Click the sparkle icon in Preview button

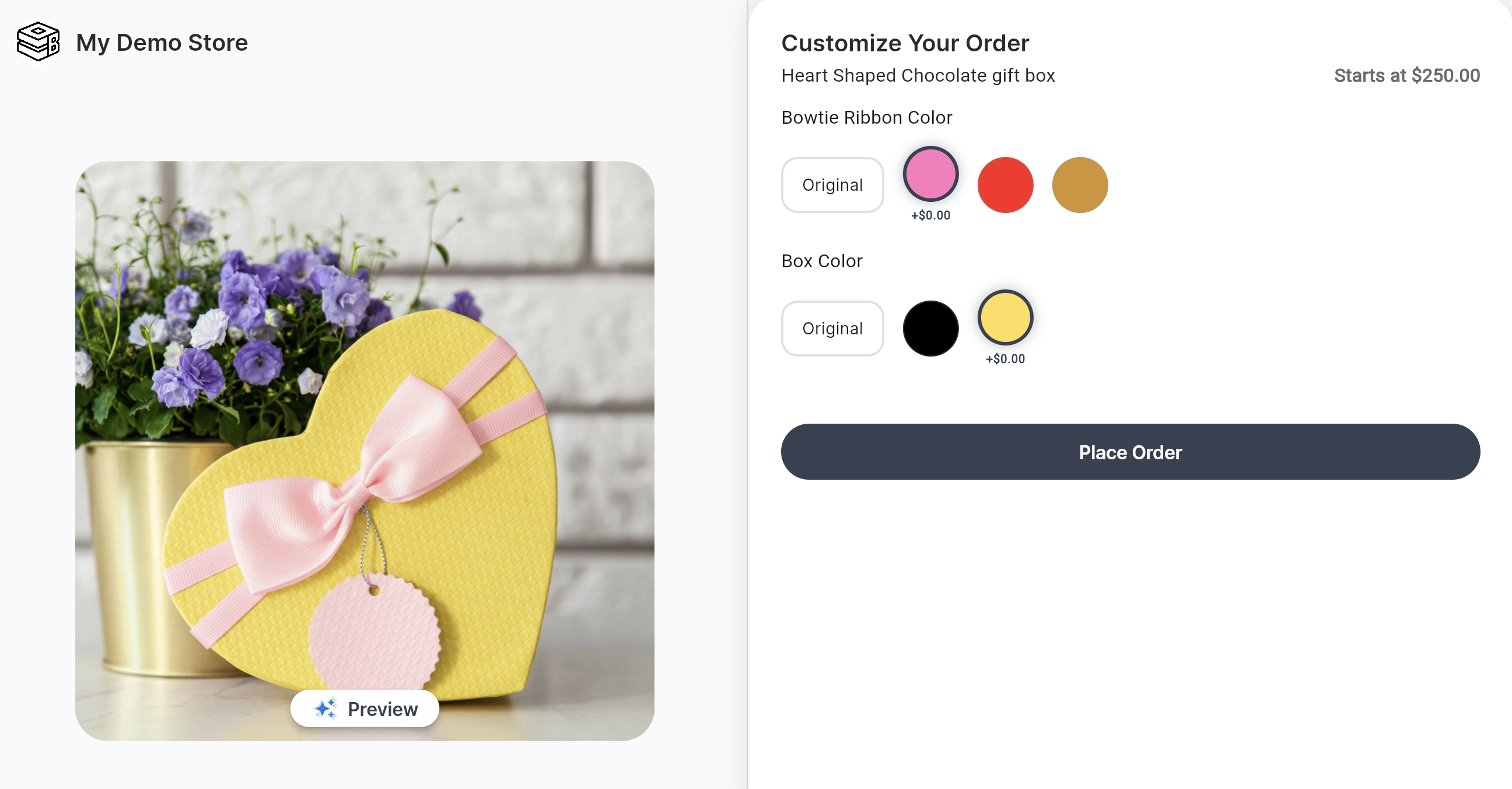pos(325,708)
